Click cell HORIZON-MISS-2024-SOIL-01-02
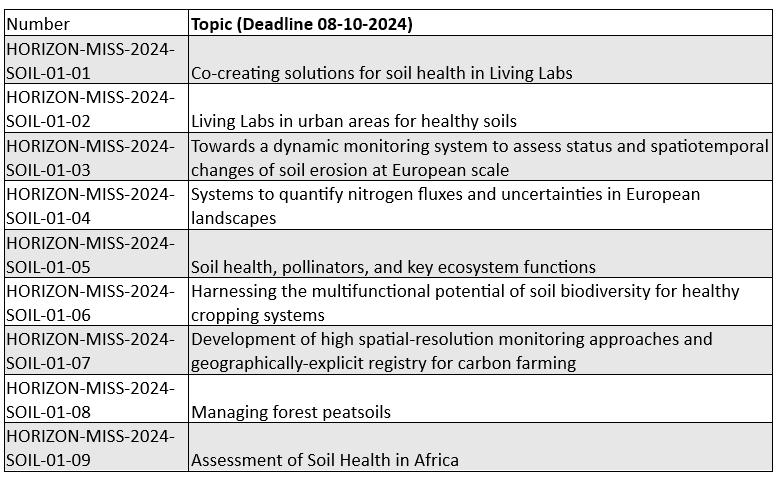This screenshot has width=784, height=484. (x=96, y=108)
